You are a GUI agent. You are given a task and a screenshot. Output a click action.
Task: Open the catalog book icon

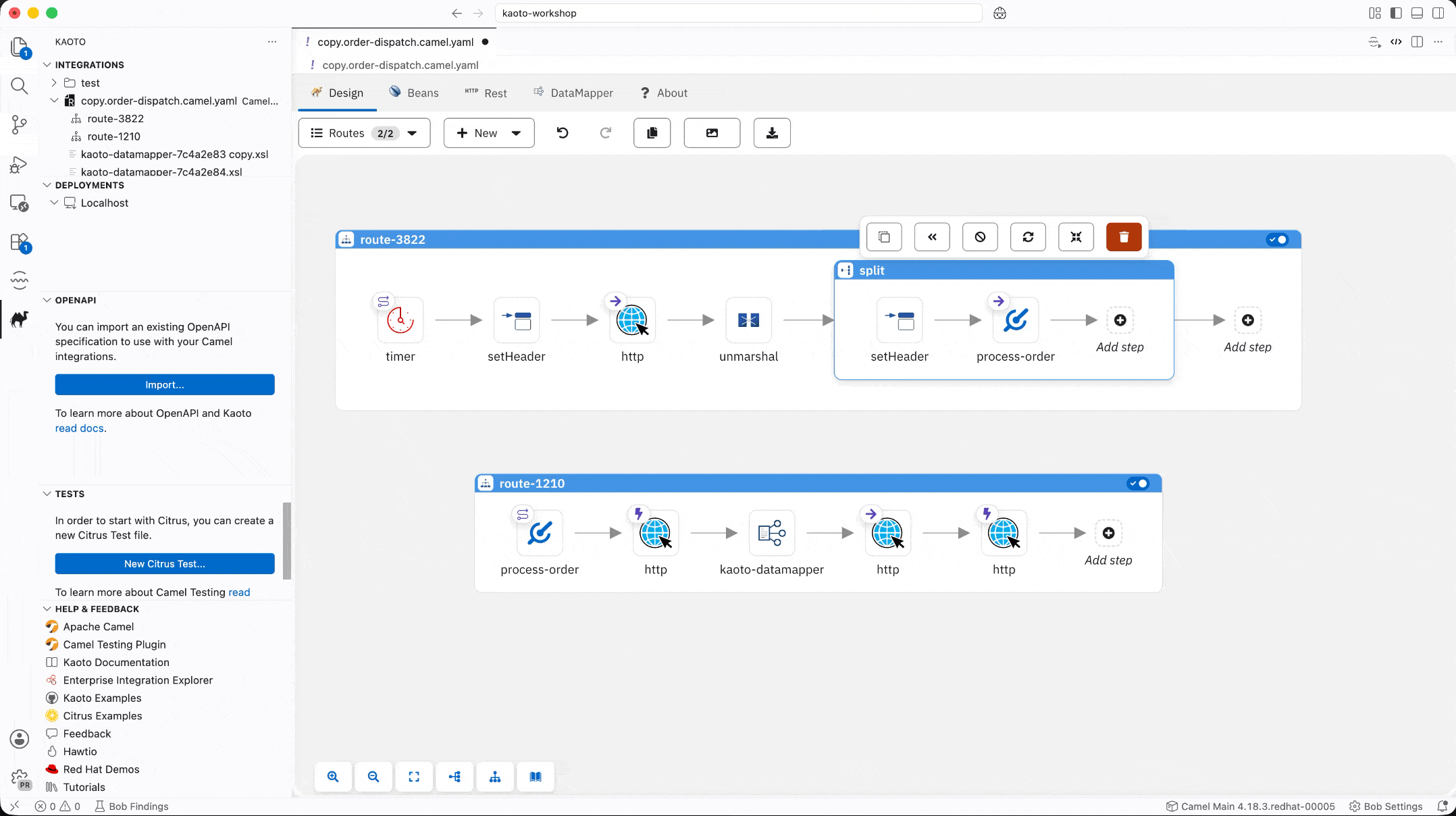click(536, 777)
